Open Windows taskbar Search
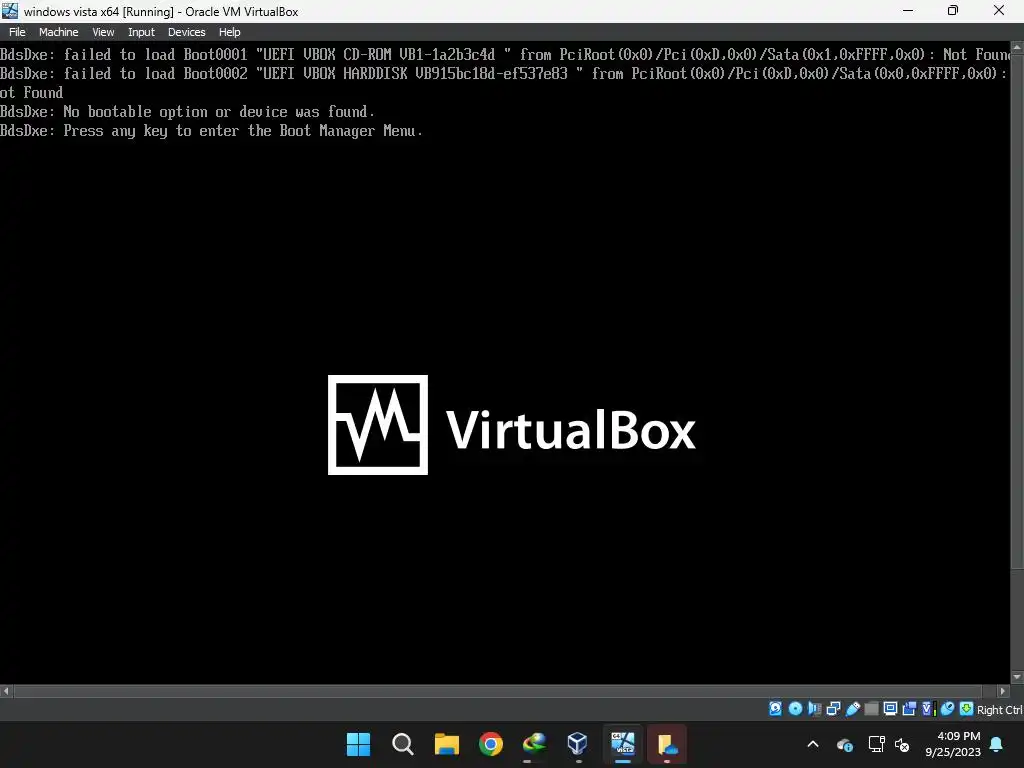1024x768 pixels. [402, 744]
